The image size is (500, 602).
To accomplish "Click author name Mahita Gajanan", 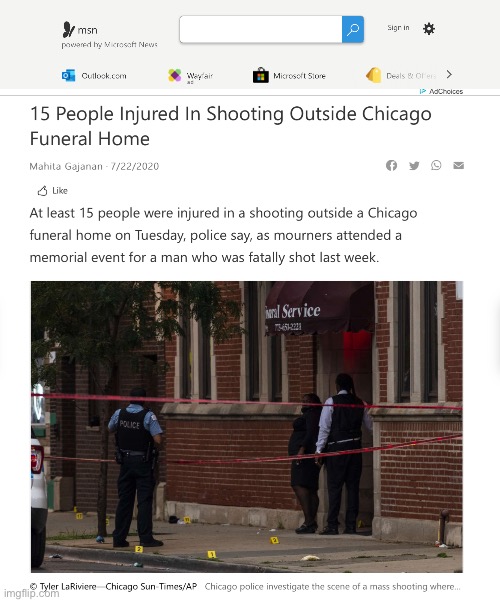I will (x=66, y=166).
